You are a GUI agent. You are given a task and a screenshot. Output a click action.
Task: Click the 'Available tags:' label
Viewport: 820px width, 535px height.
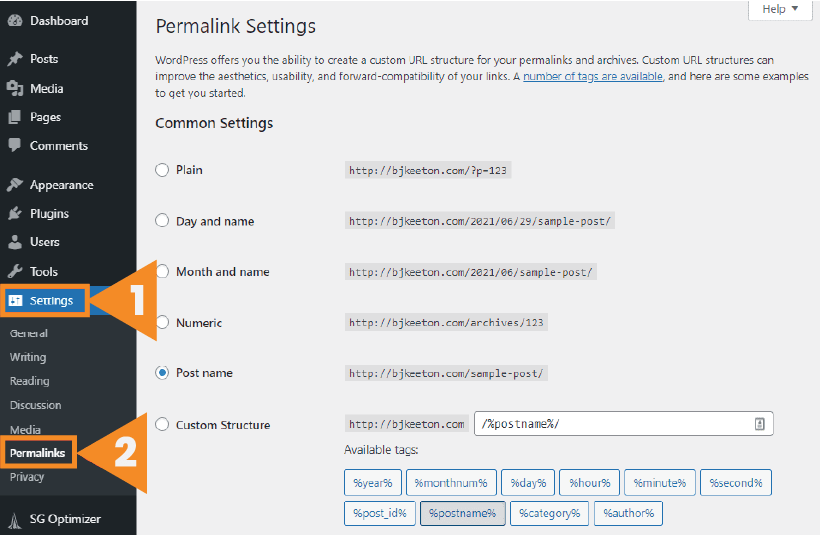tap(381, 450)
